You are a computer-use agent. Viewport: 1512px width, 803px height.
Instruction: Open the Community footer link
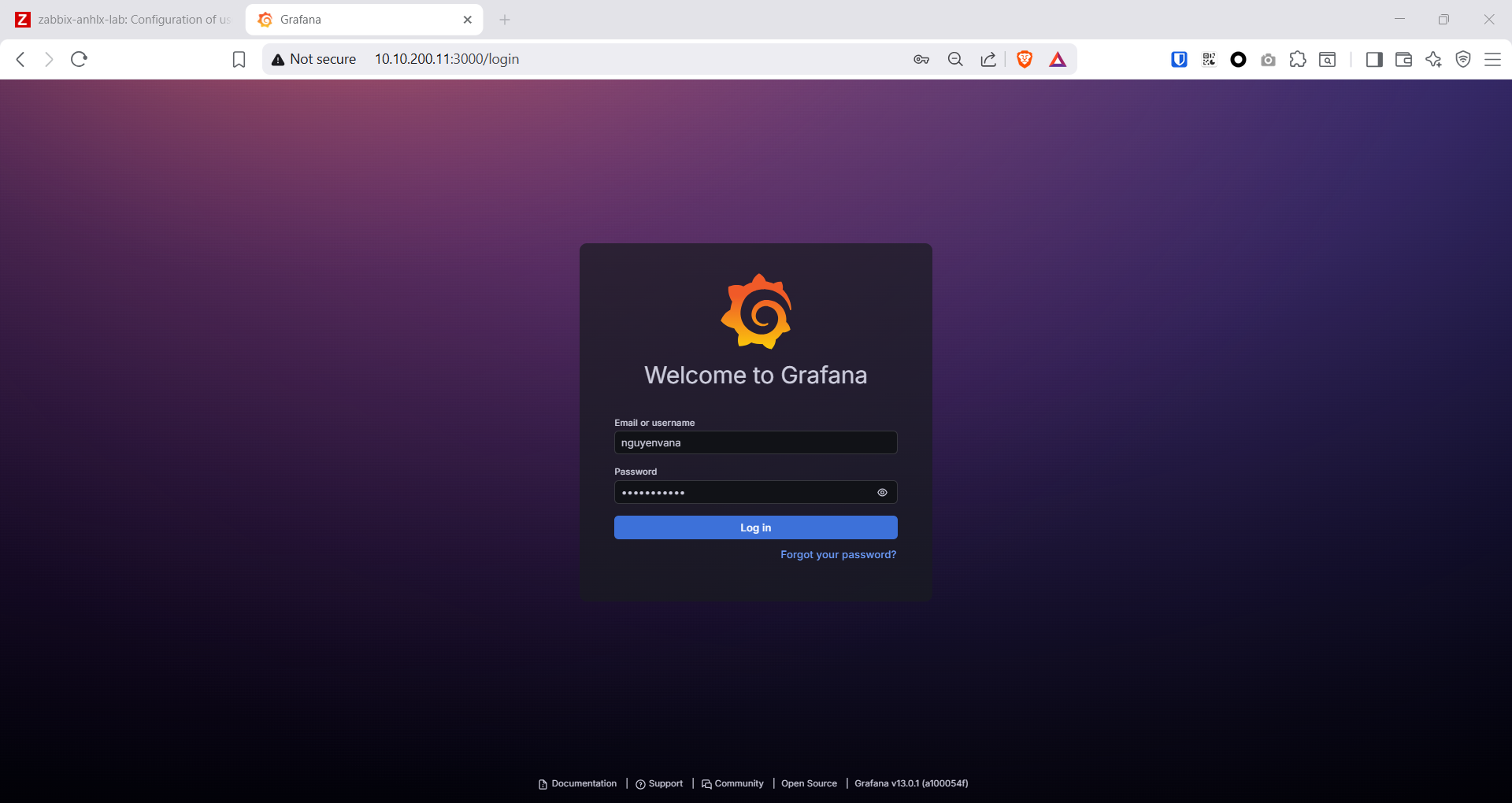click(738, 783)
